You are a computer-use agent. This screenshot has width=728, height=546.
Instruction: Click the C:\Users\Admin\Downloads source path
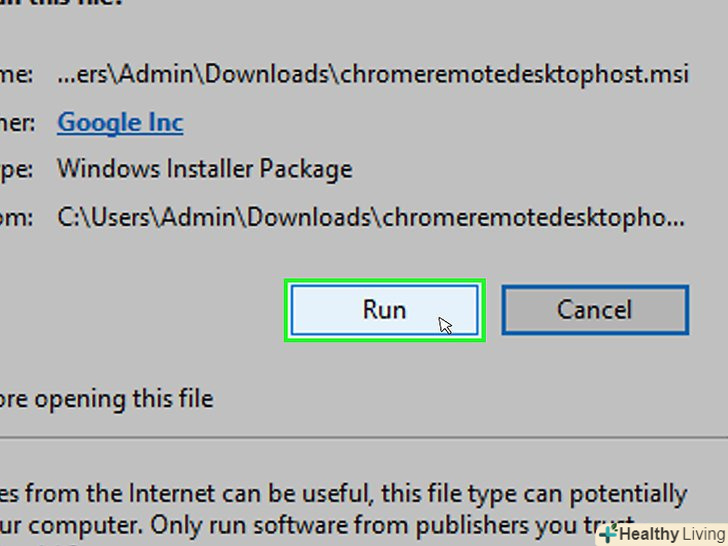click(x=370, y=217)
